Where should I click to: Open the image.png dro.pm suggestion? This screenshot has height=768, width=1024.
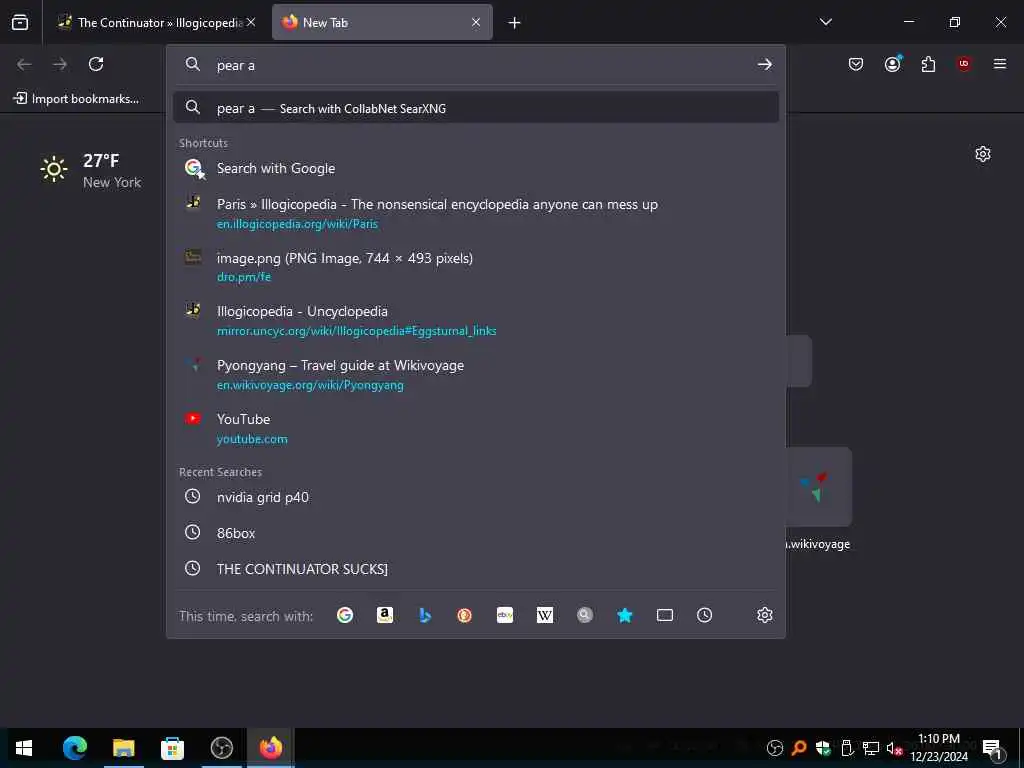[x=476, y=267]
